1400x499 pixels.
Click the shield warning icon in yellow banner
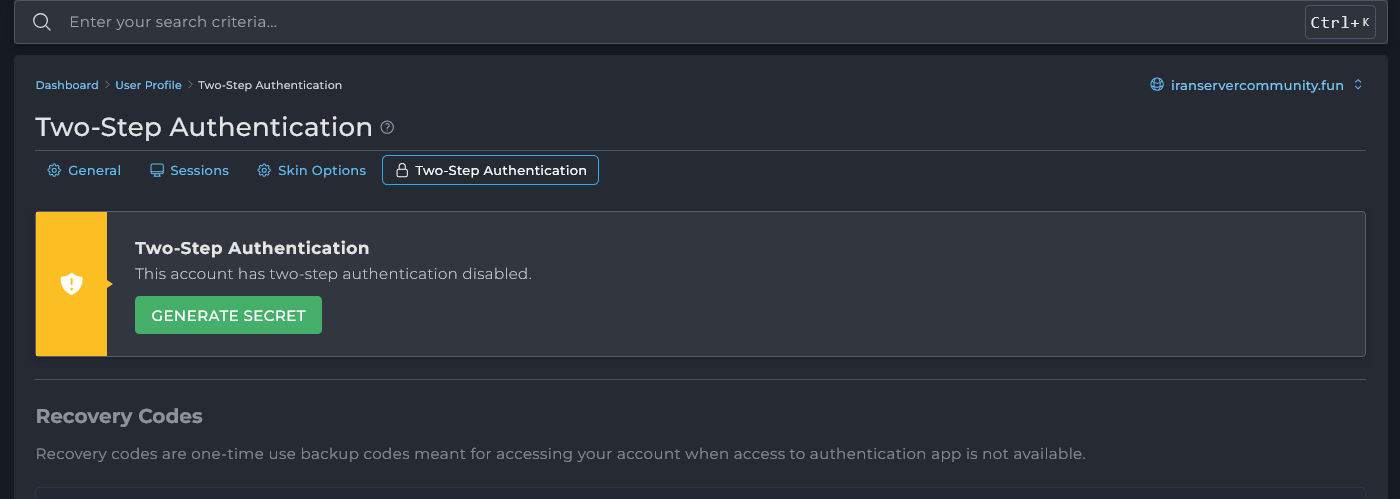(71, 284)
